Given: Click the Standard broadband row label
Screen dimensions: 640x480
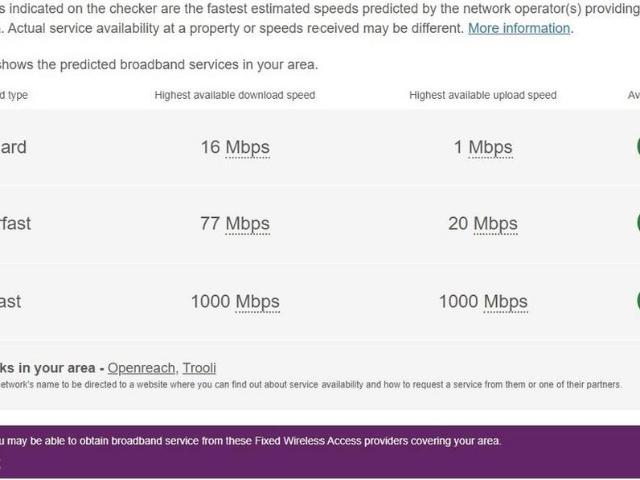Looking at the screenshot, I should coord(13,148).
